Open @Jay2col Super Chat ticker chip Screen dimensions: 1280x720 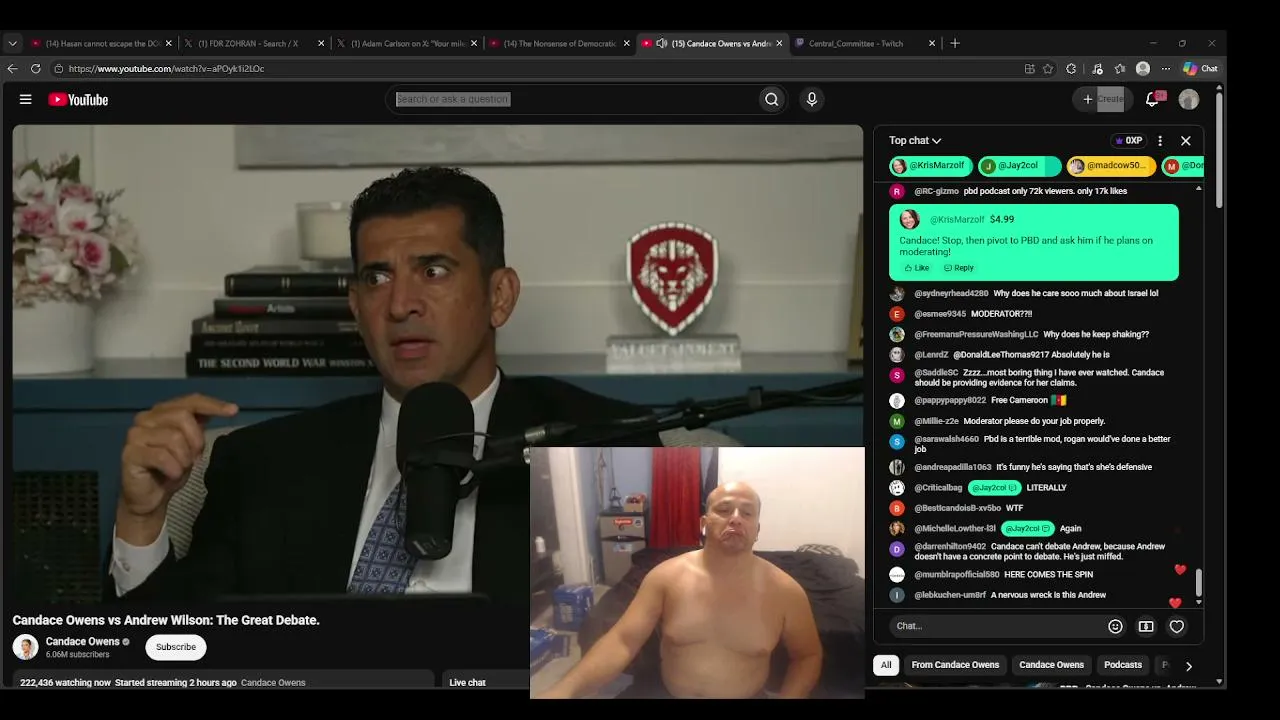[1019, 166]
